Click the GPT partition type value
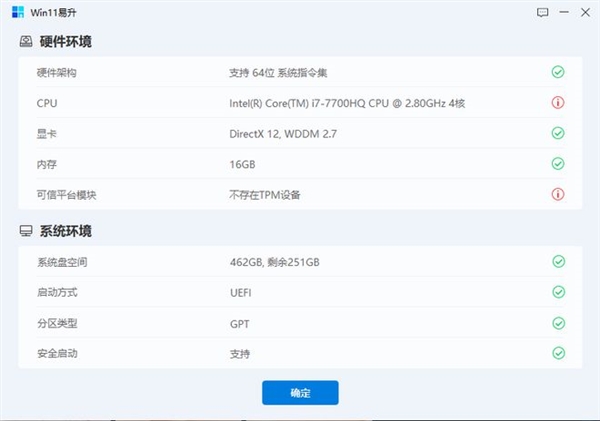Image resolution: width=600 pixels, height=421 pixels. (x=240, y=324)
